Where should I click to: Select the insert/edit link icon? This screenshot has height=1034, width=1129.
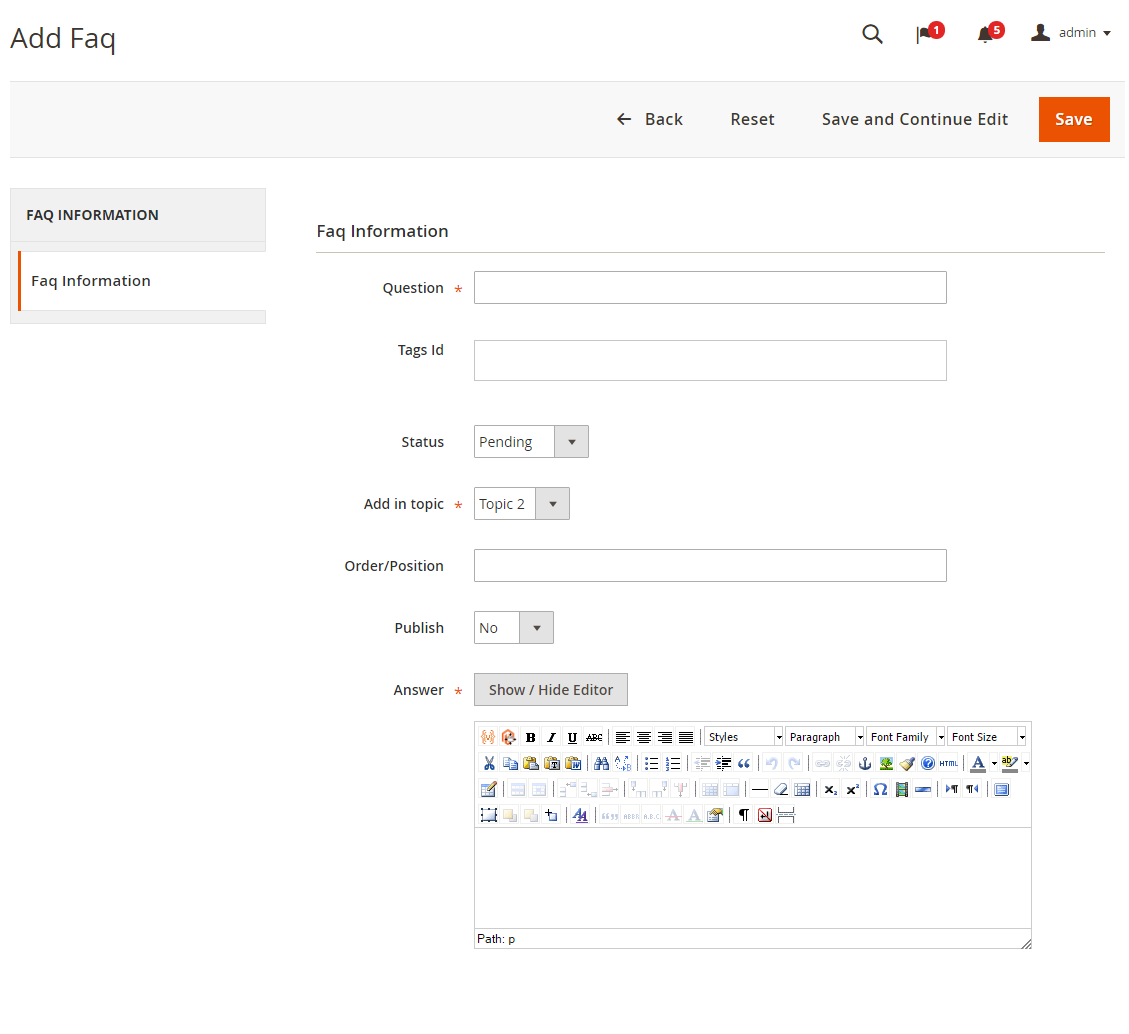(820, 763)
